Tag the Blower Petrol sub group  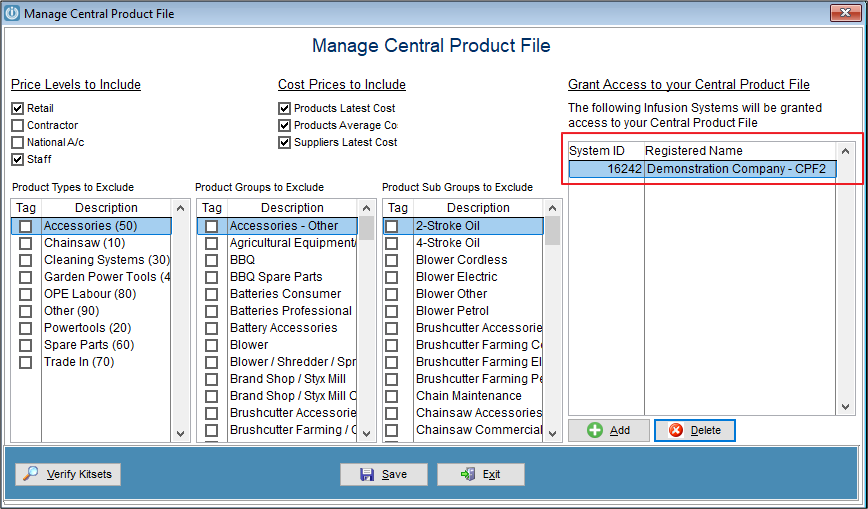(391, 311)
